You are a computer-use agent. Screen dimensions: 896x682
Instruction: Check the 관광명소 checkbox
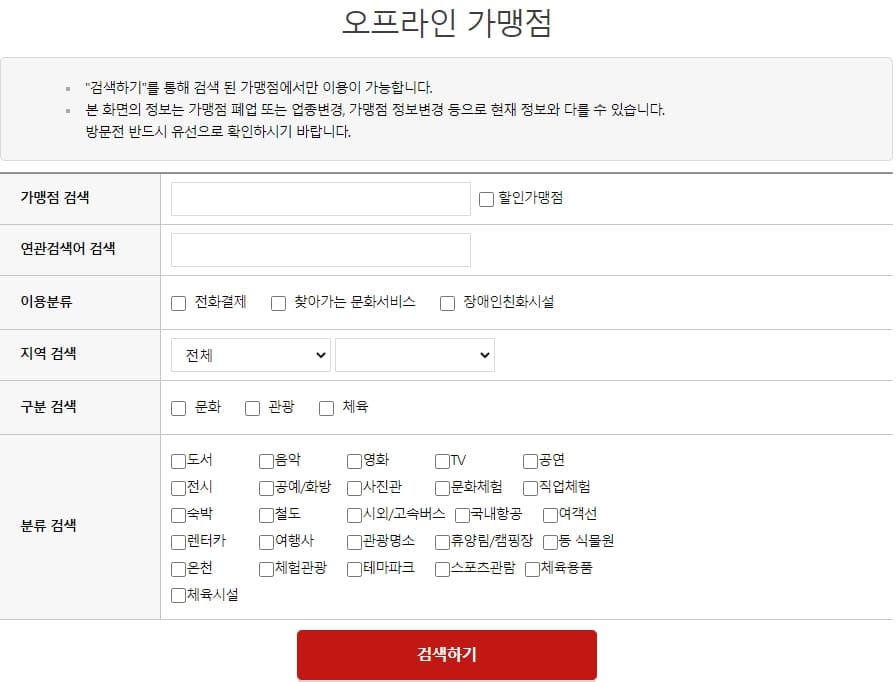click(x=354, y=542)
